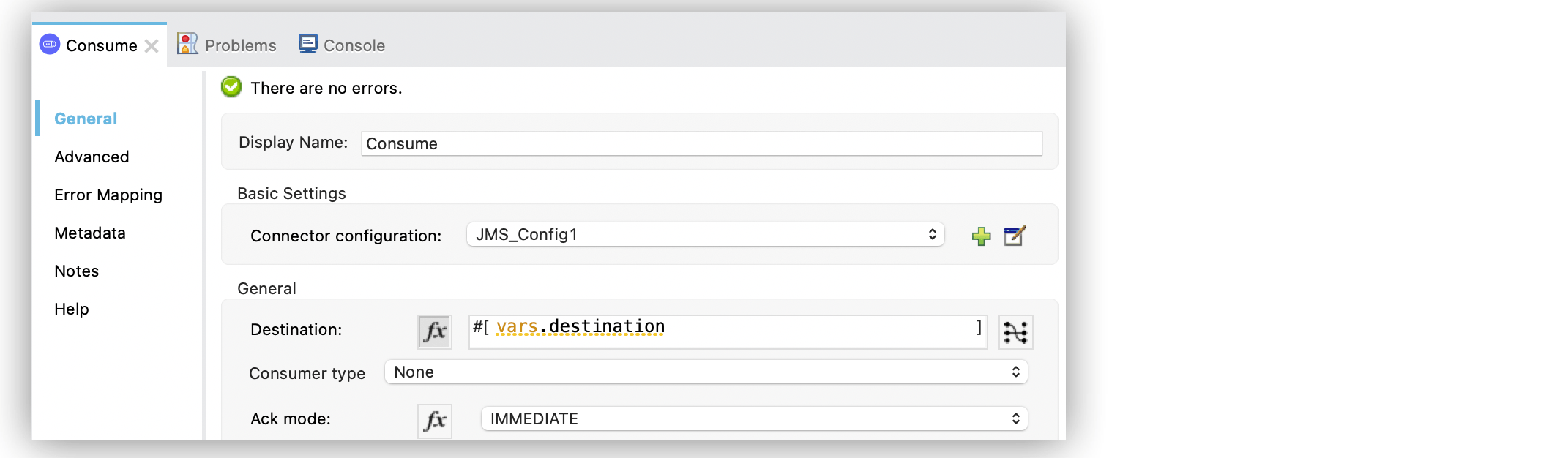Click the Console monitor icon
1568x458 pixels.
307,42
